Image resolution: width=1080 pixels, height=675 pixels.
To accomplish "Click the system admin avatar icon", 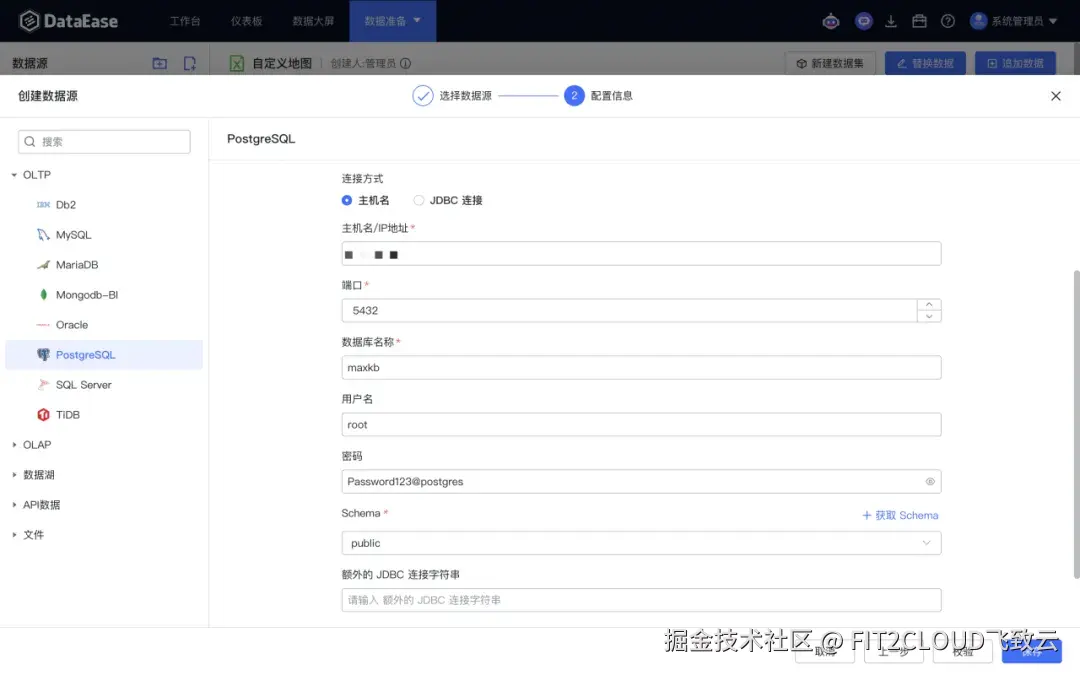I will [978, 21].
